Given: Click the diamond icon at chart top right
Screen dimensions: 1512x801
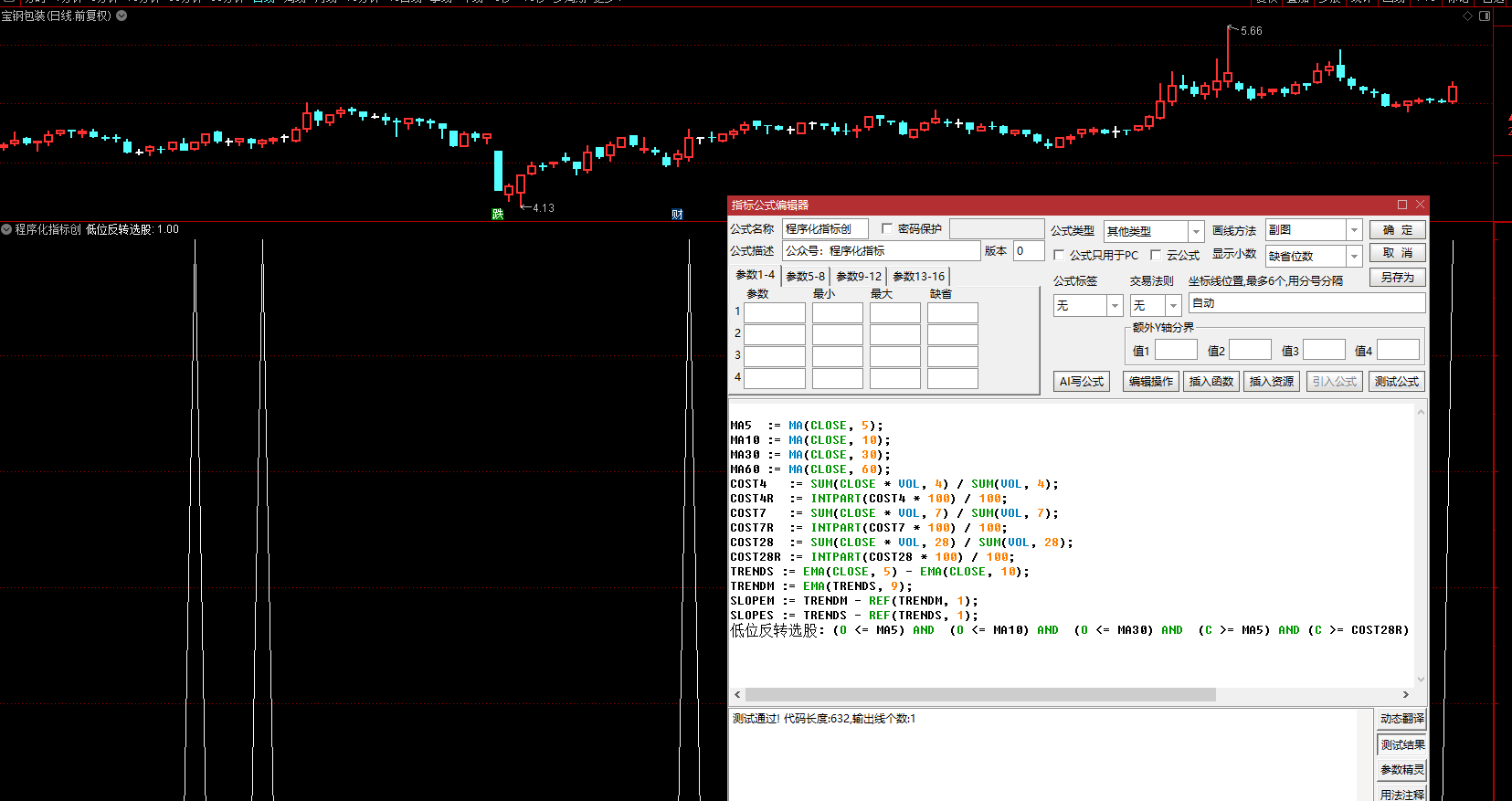Looking at the screenshot, I should 1467,16.
